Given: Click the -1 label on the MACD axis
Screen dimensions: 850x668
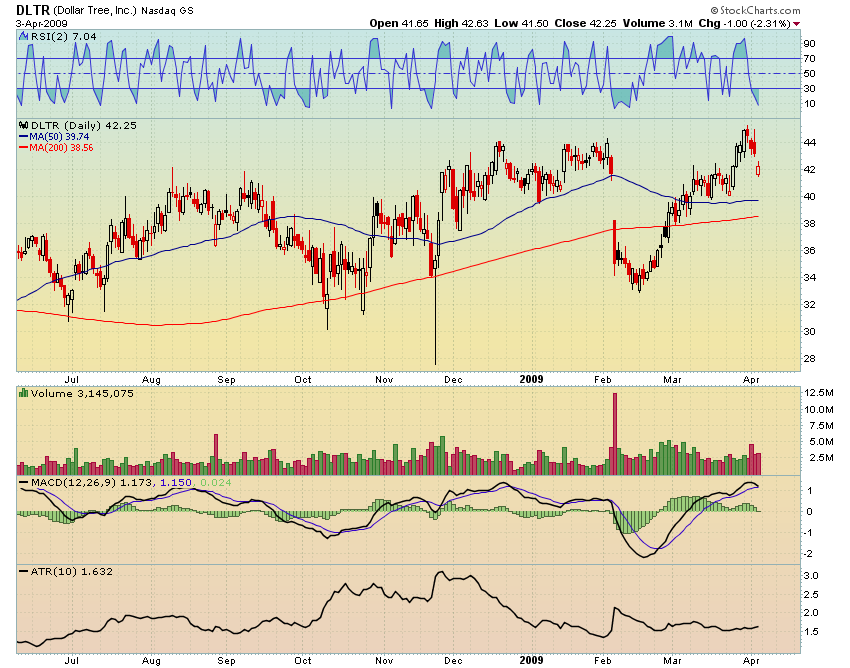Looking at the screenshot, I should pos(808,532).
